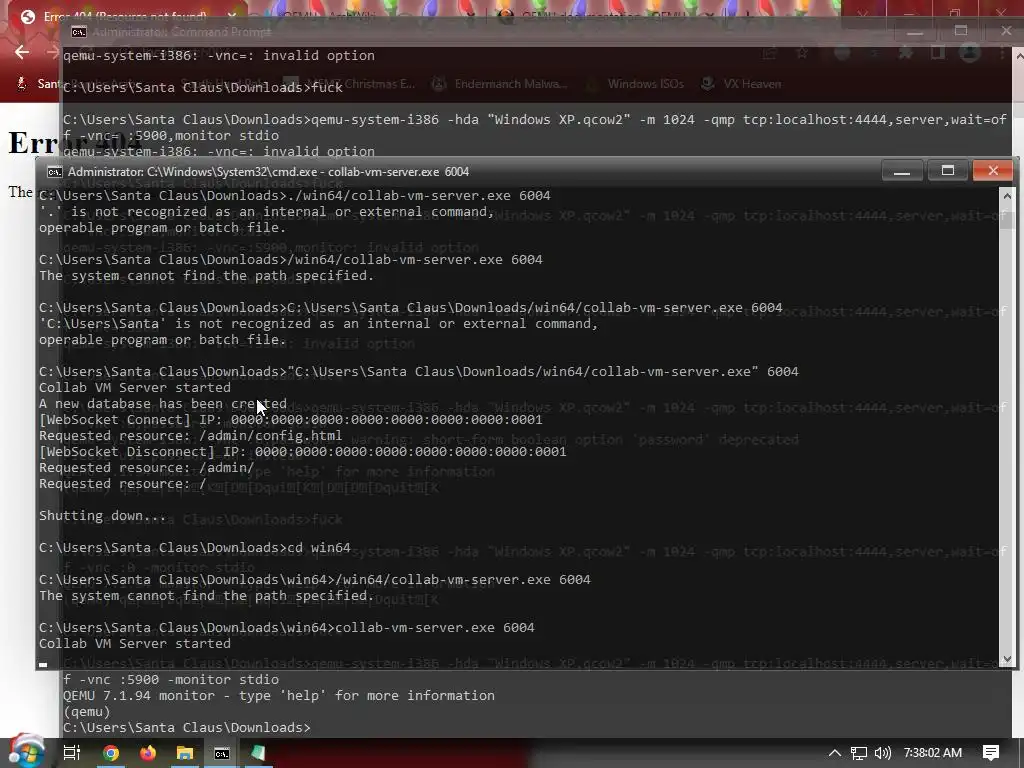Click the 'Shutting down...' output line
Screen dimensions: 1024x768
[103, 516]
